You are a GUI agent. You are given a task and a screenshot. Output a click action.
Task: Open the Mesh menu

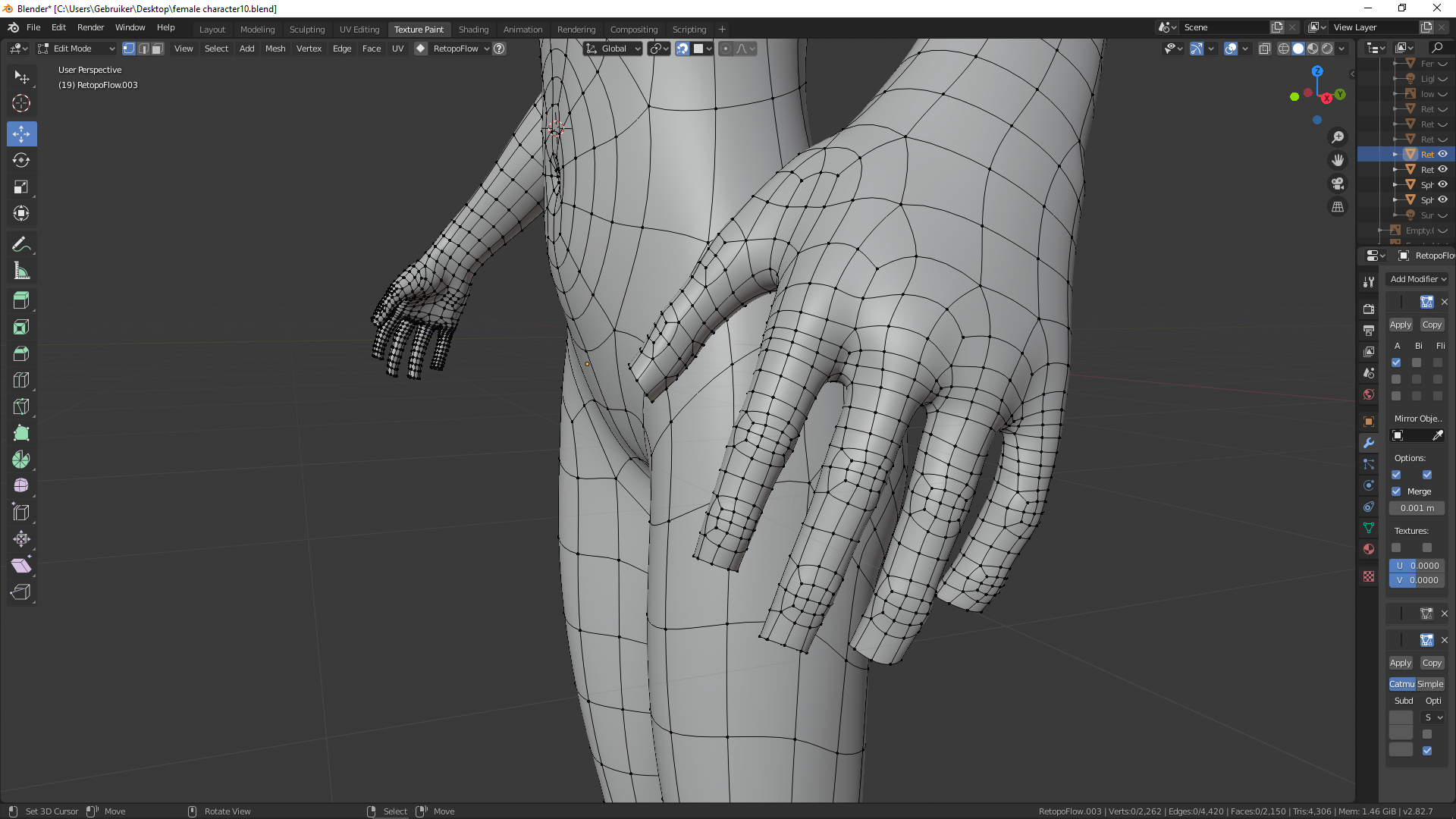(275, 49)
